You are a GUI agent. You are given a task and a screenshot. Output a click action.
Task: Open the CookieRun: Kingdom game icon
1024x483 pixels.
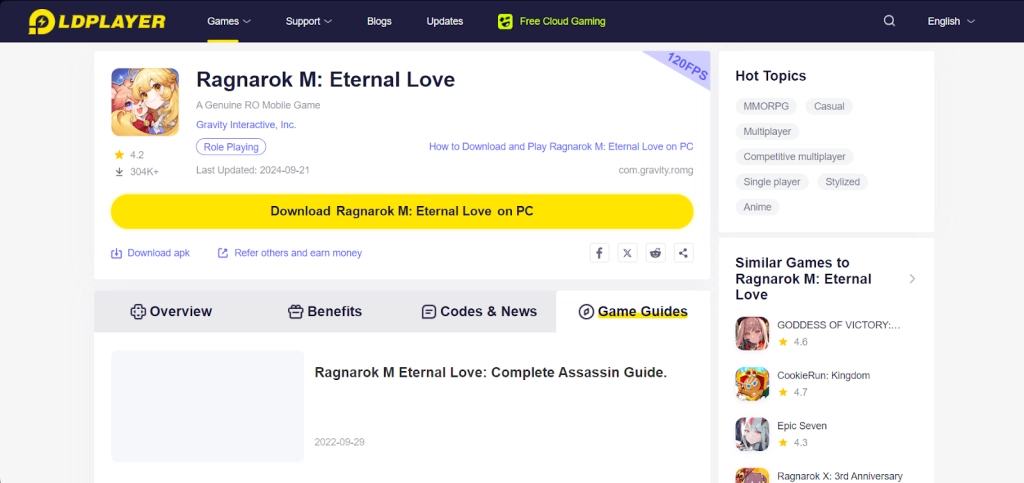pyautogui.click(x=752, y=384)
